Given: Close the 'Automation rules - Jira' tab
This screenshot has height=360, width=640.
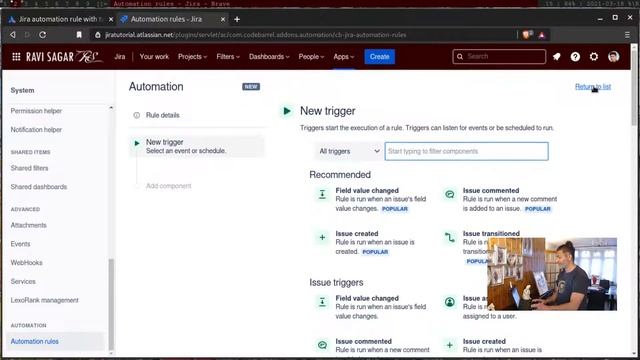Looking at the screenshot, I should [223, 19].
